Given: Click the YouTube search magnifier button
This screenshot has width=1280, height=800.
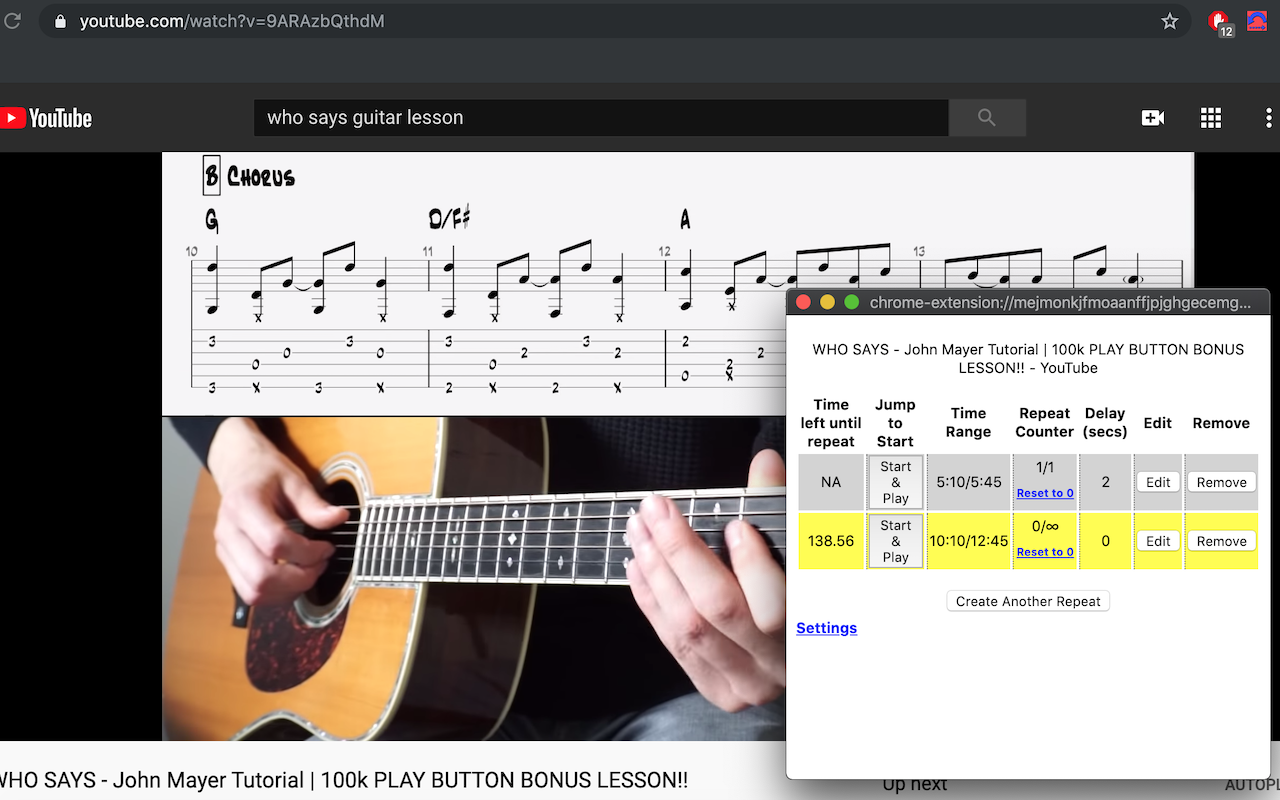Looking at the screenshot, I should (987, 118).
